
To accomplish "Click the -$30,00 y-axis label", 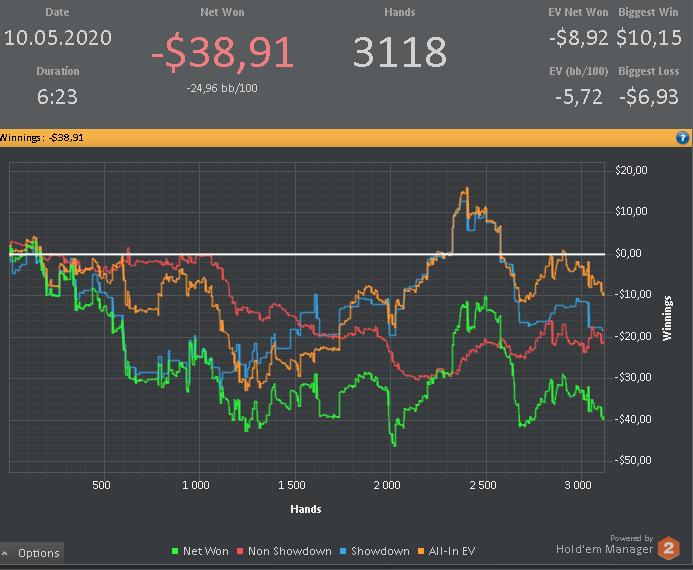I will (632, 377).
